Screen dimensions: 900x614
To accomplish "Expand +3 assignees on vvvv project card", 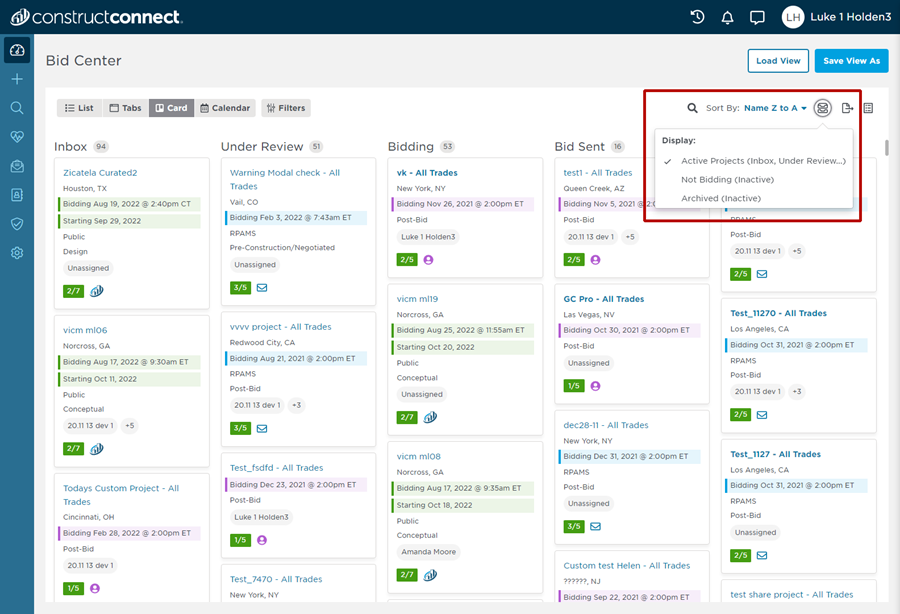I will (x=296, y=405).
